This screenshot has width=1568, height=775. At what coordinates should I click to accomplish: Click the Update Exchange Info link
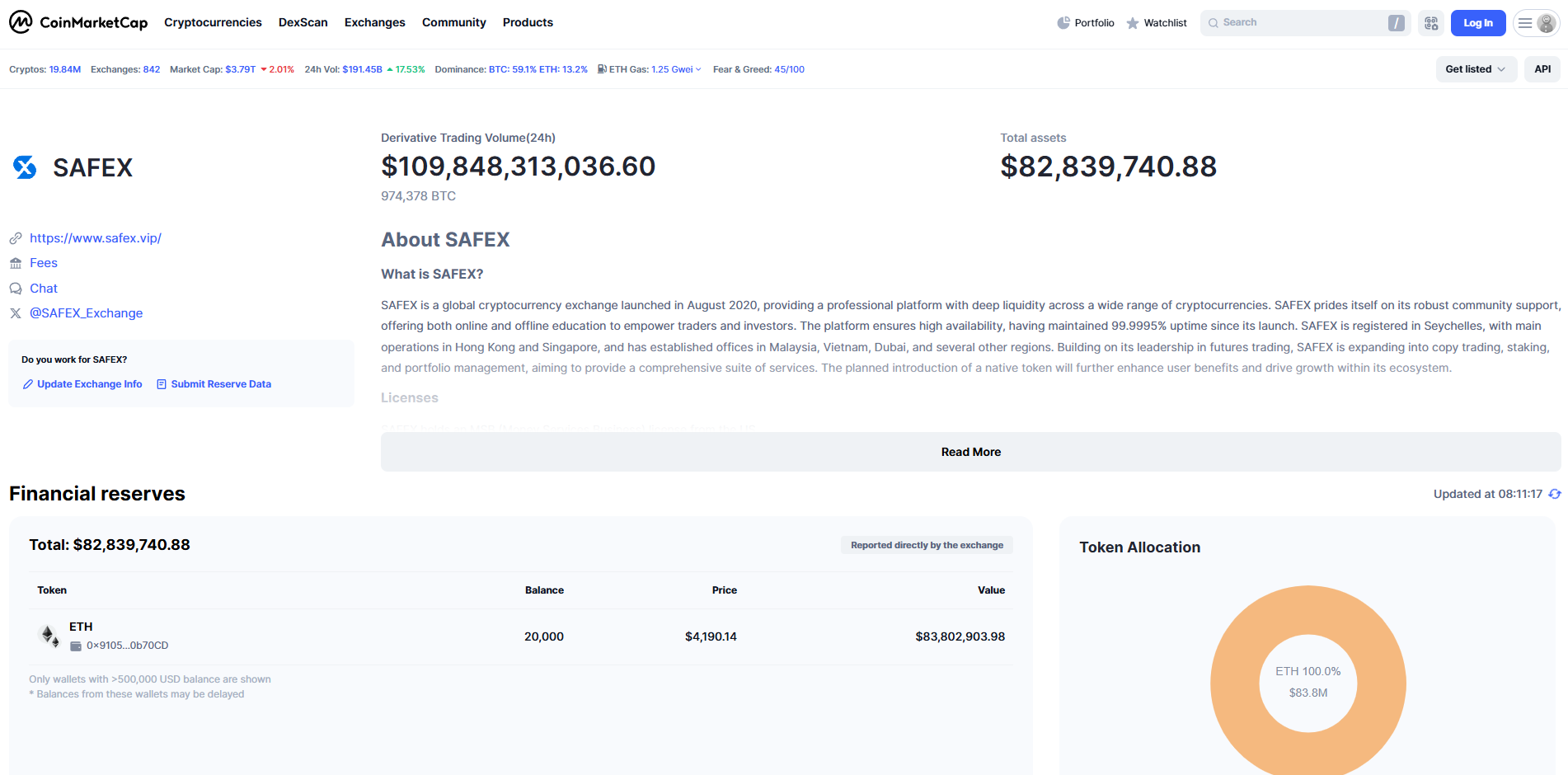[x=90, y=384]
